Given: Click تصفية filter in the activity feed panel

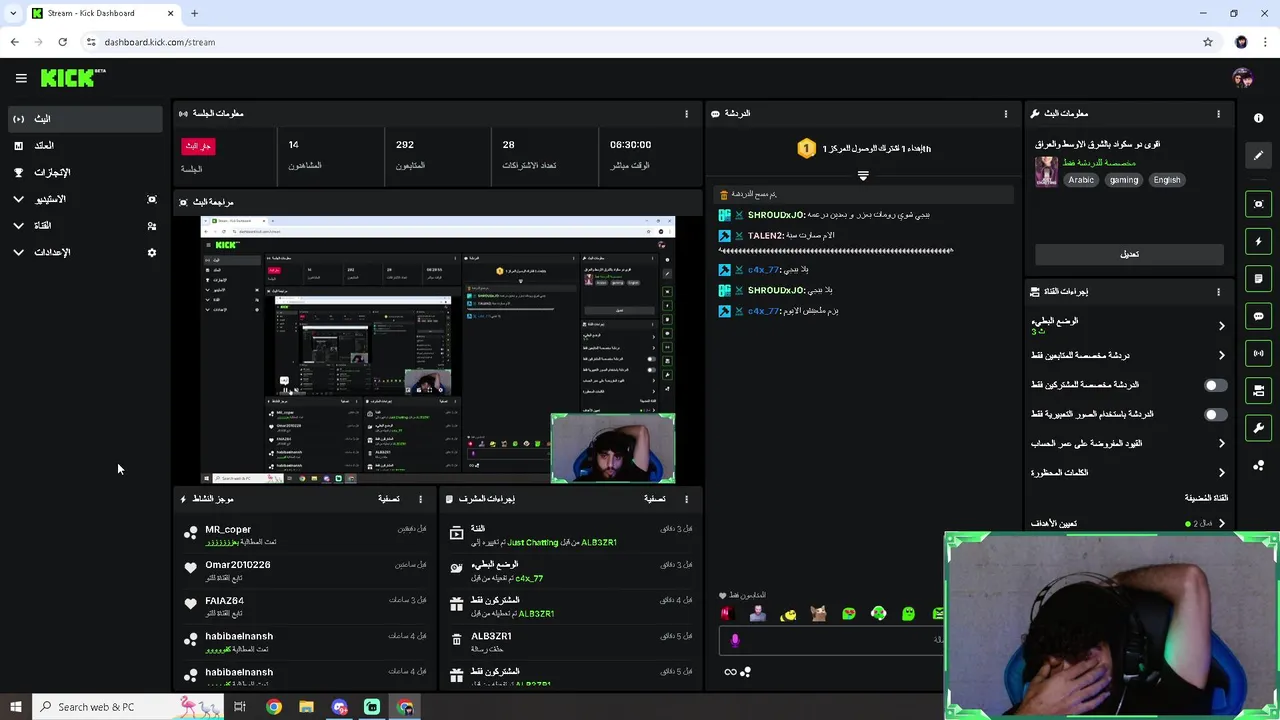Looking at the screenshot, I should [x=389, y=499].
